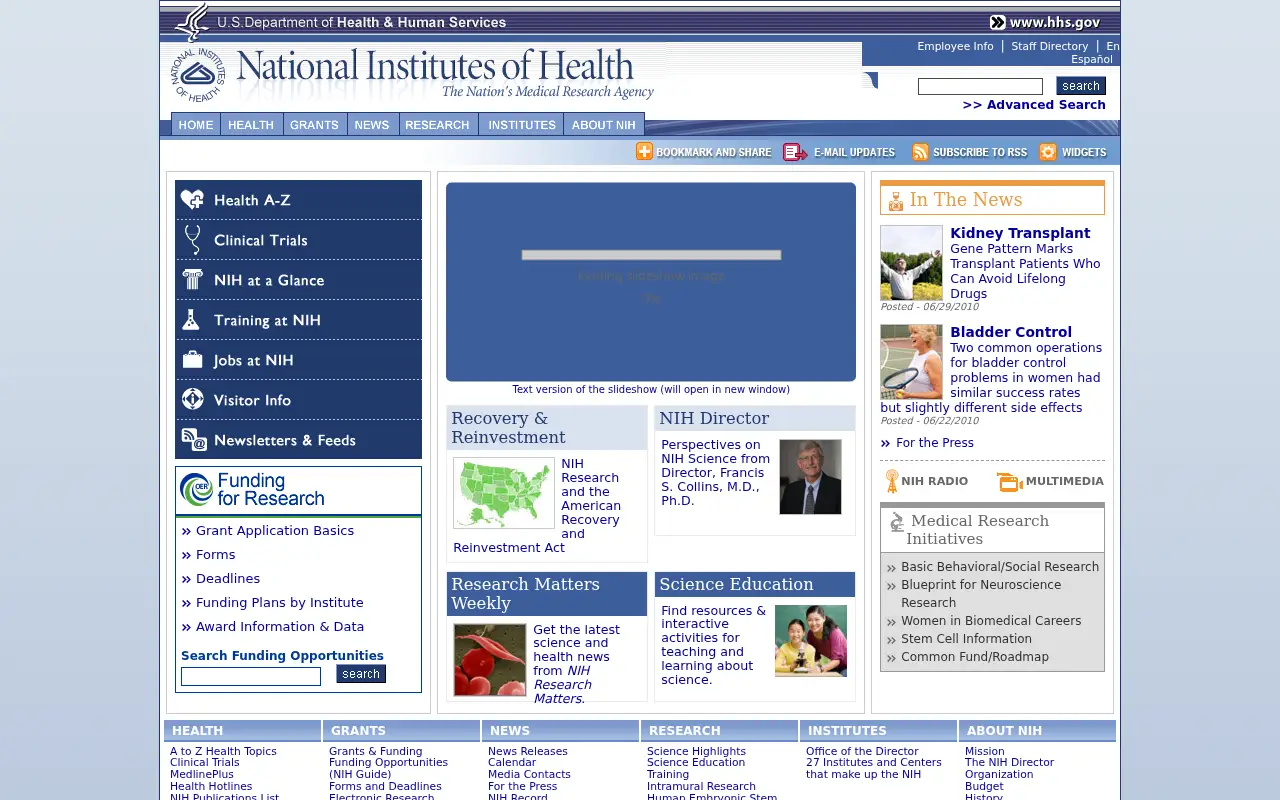Viewport: 1280px width, 800px height.
Task: Submit the funding opportunities search button
Action: (361, 674)
